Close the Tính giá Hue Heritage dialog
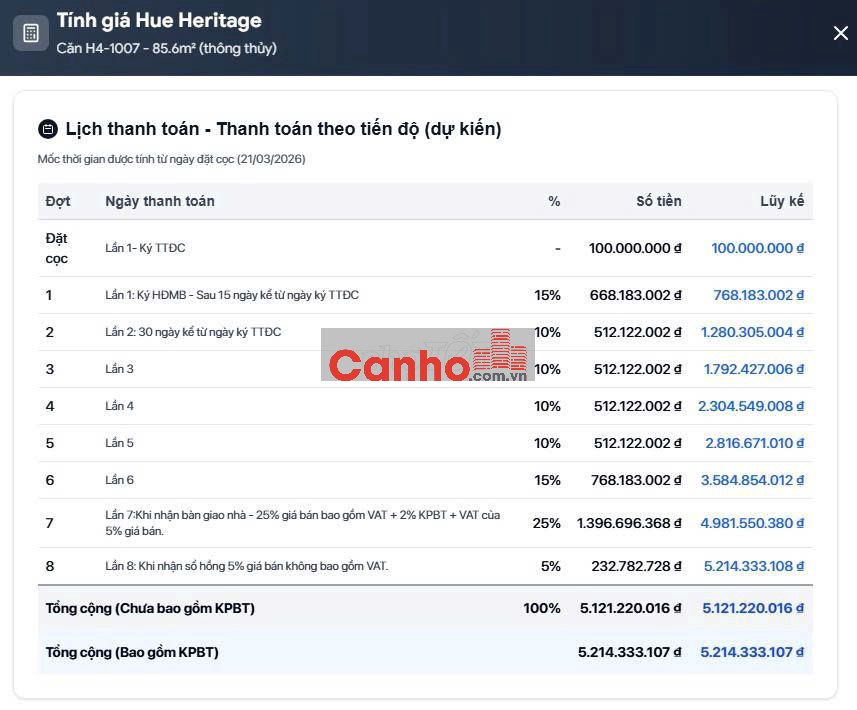The image size is (857, 710). pyautogui.click(x=840, y=33)
